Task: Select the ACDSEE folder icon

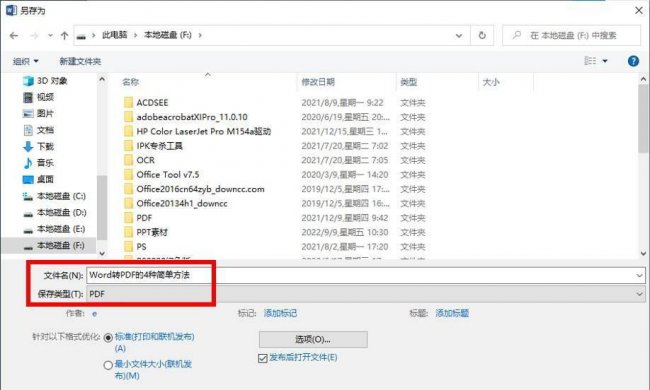Action: [x=129, y=102]
